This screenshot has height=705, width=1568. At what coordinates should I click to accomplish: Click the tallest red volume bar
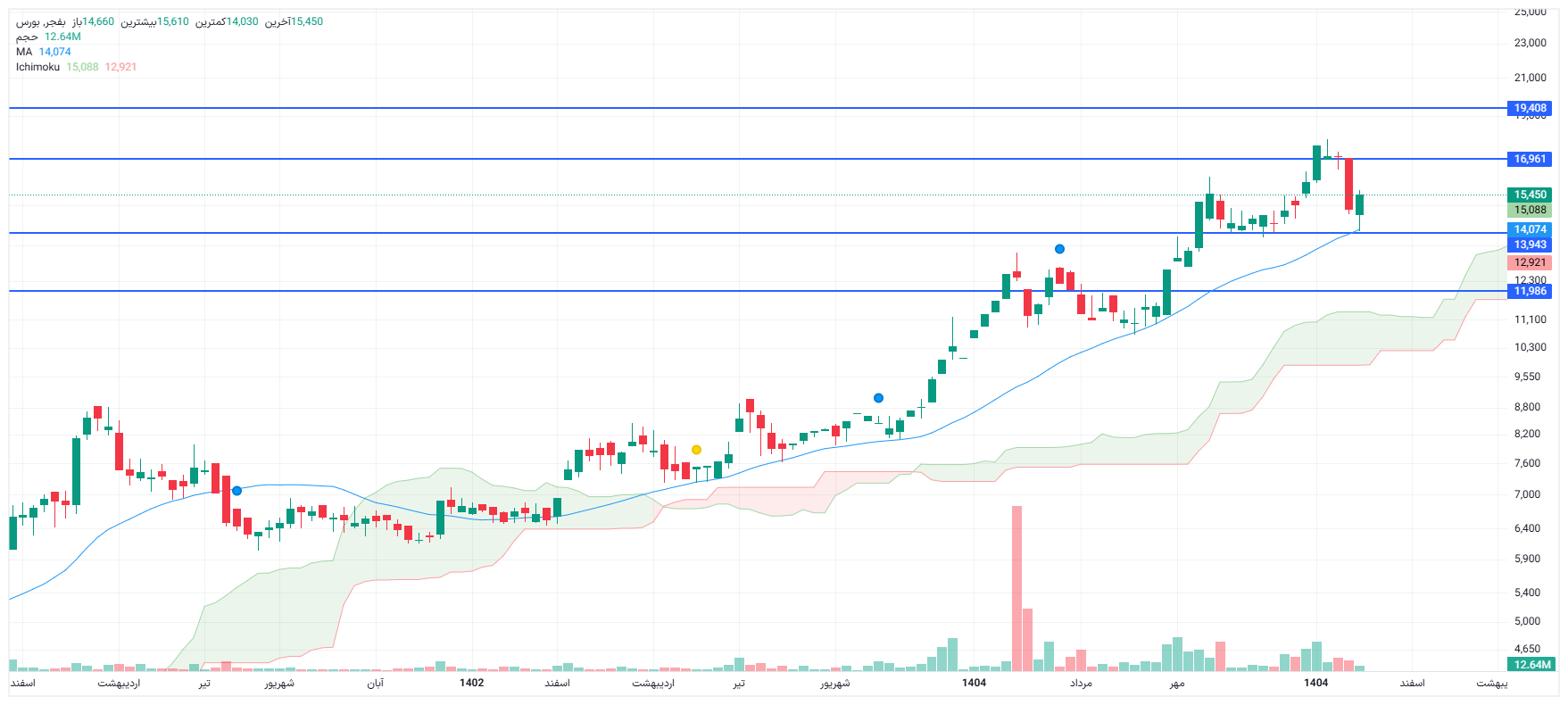pos(1016,587)
